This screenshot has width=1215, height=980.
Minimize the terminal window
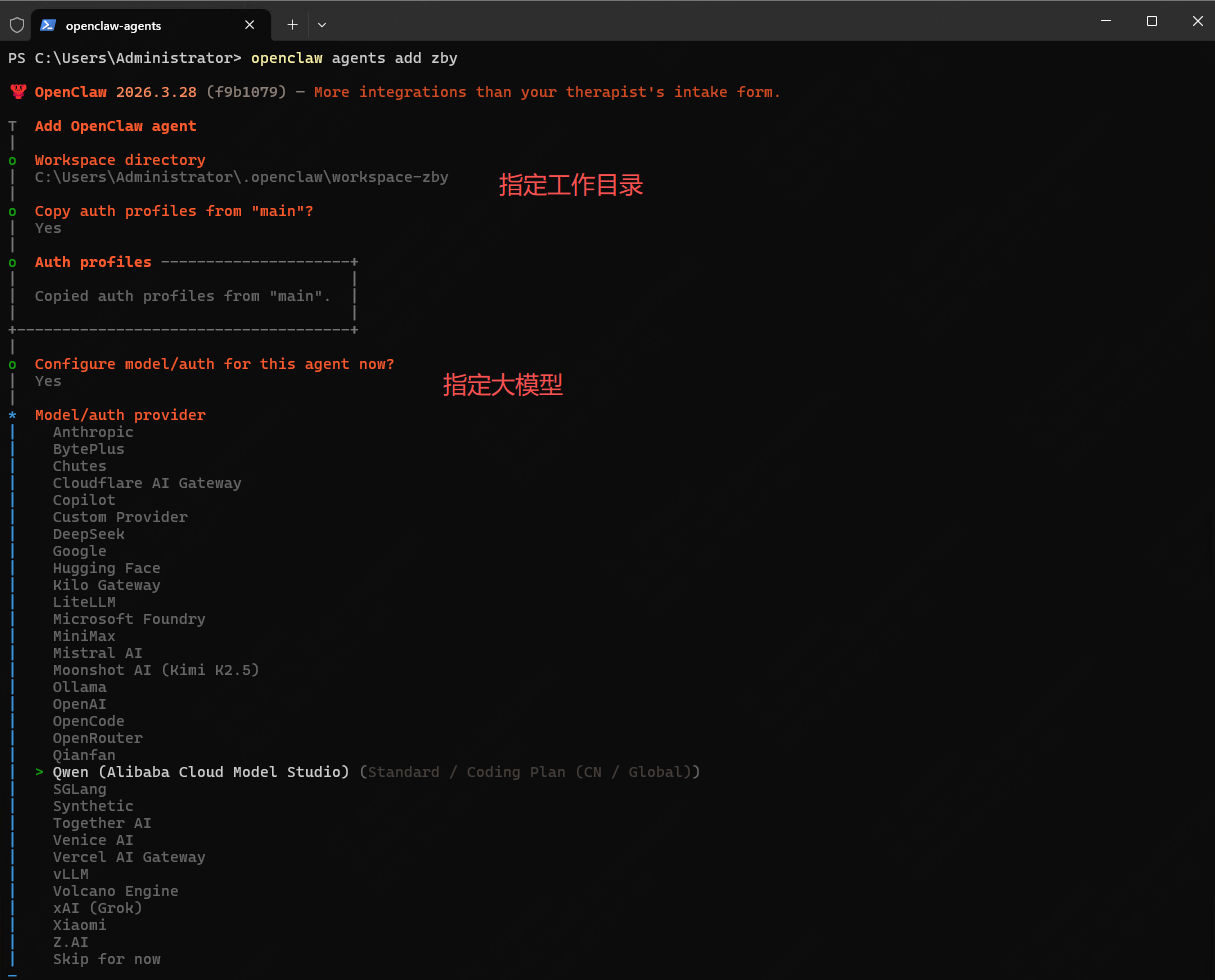coord(1106,21)
